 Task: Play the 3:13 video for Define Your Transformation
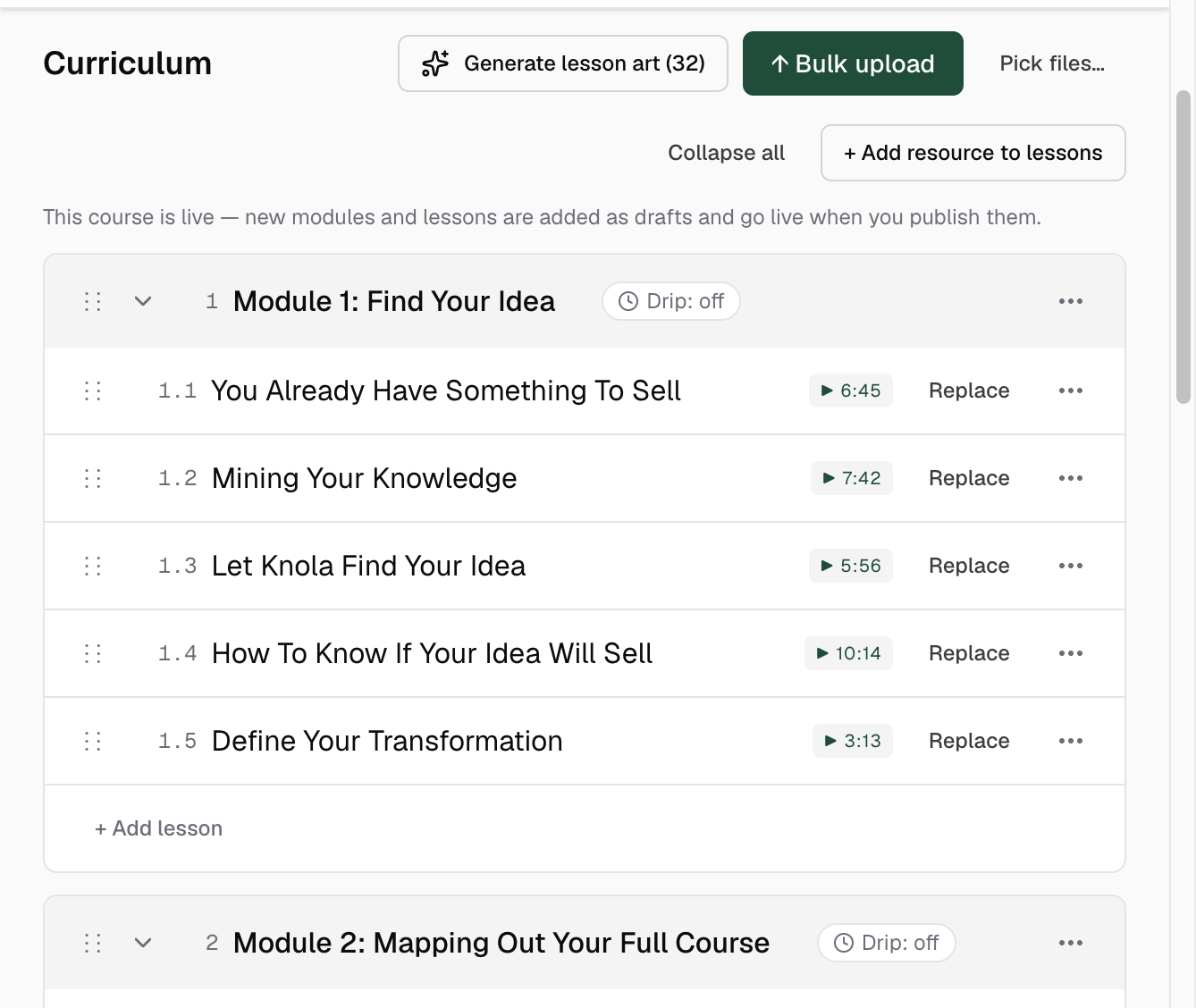(x=852, y=741)
